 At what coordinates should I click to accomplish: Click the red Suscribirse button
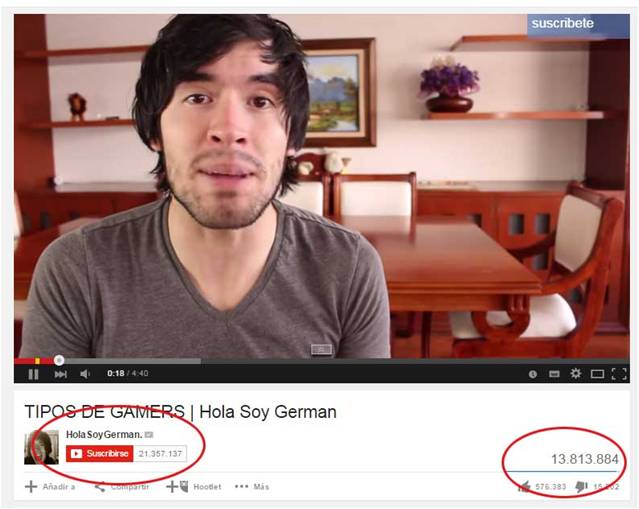100,454
